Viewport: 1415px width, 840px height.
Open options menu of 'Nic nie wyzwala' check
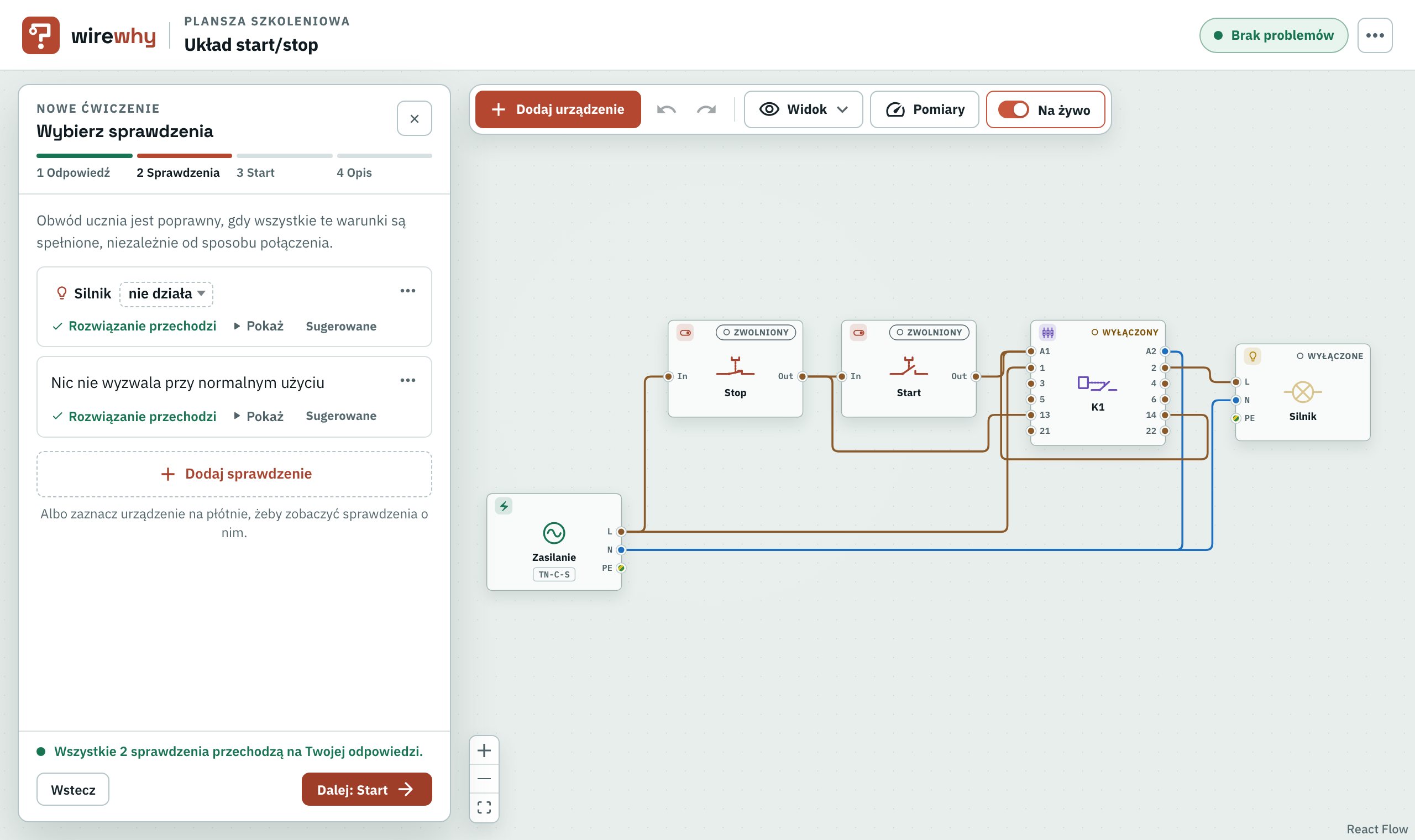(407, 380)
